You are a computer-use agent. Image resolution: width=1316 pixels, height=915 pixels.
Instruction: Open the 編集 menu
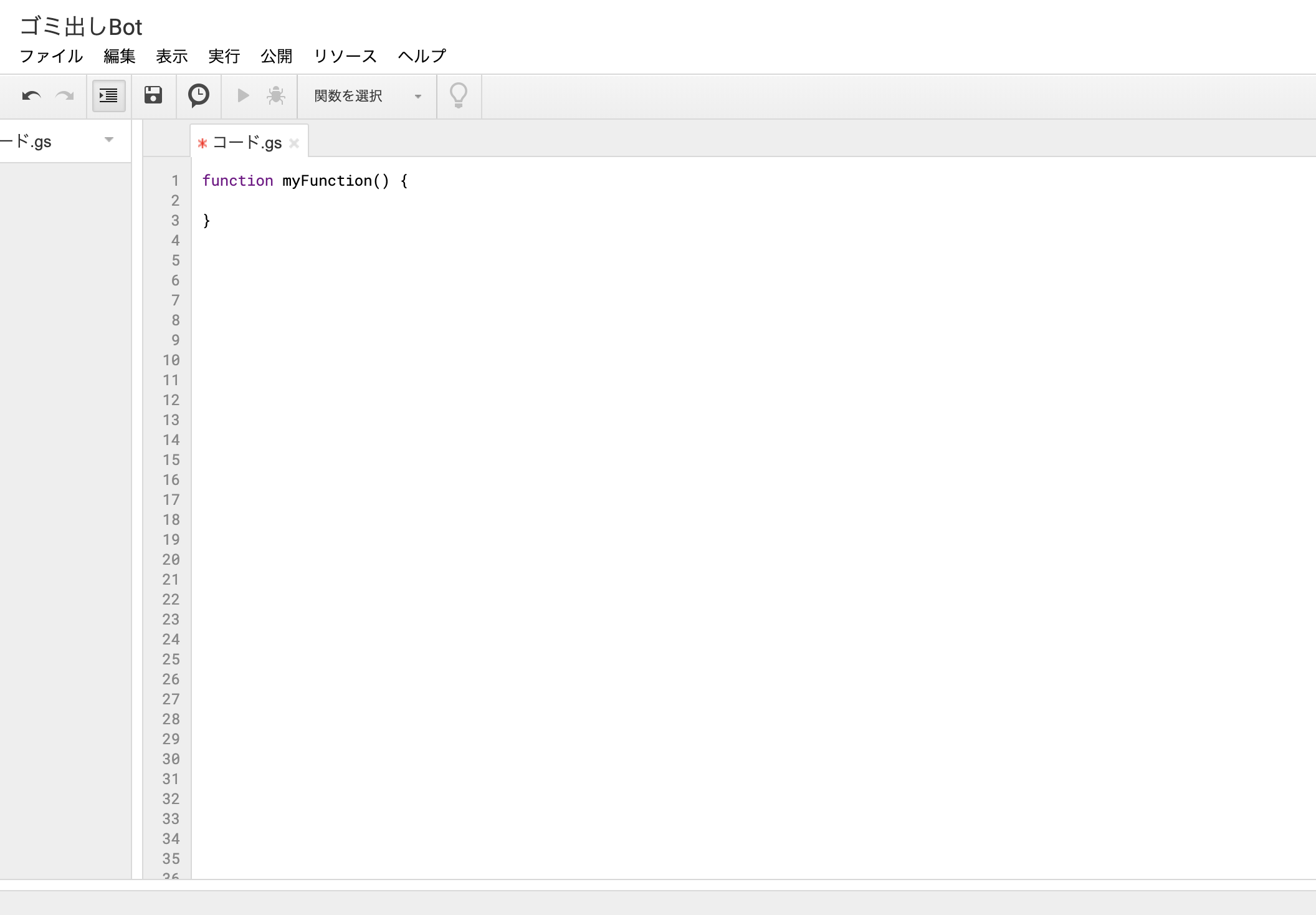(x=120, y=56)
